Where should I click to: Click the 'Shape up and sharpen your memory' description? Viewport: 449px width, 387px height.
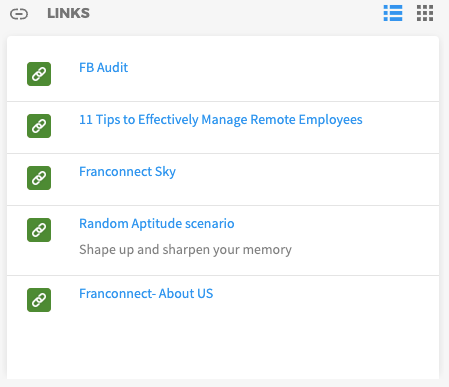(185, 250)
